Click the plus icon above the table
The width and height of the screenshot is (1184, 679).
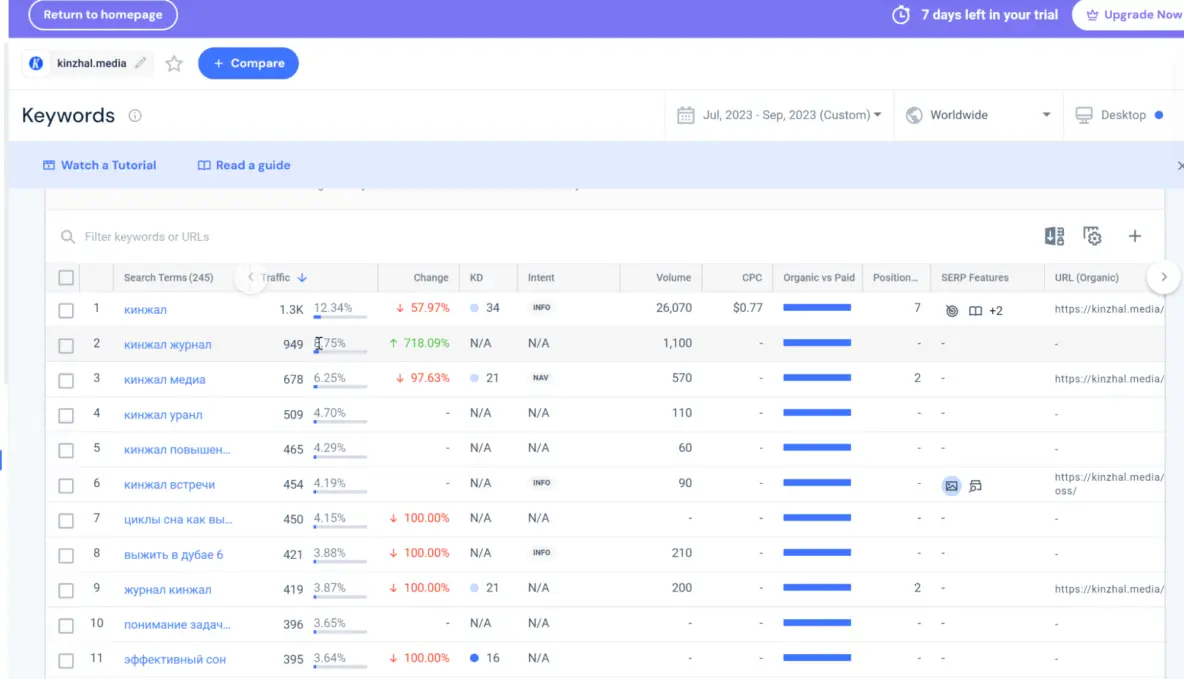pyautogui.click(x=1135, y=236)
